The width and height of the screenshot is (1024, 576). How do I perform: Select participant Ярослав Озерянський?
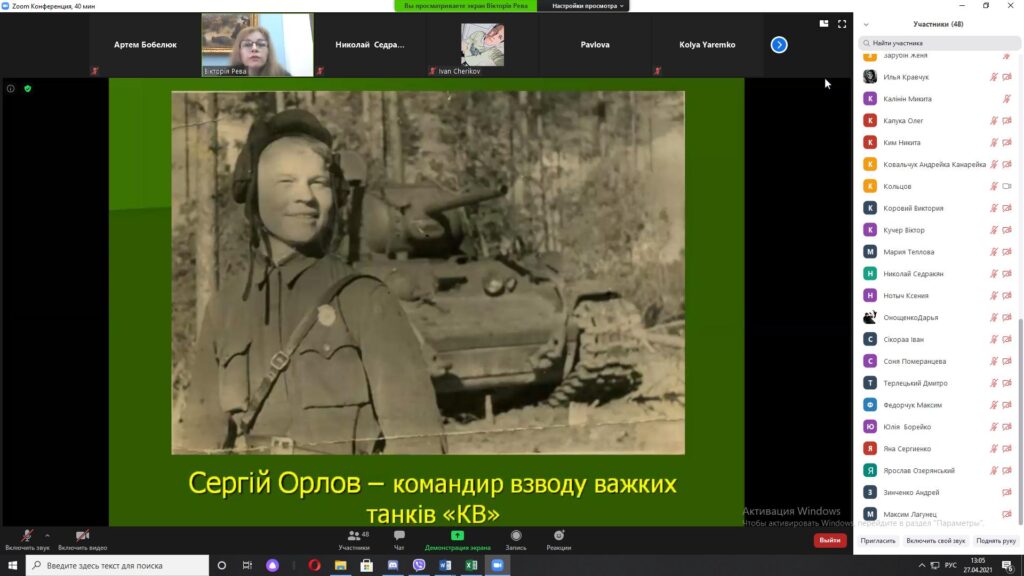pos(938,471)
